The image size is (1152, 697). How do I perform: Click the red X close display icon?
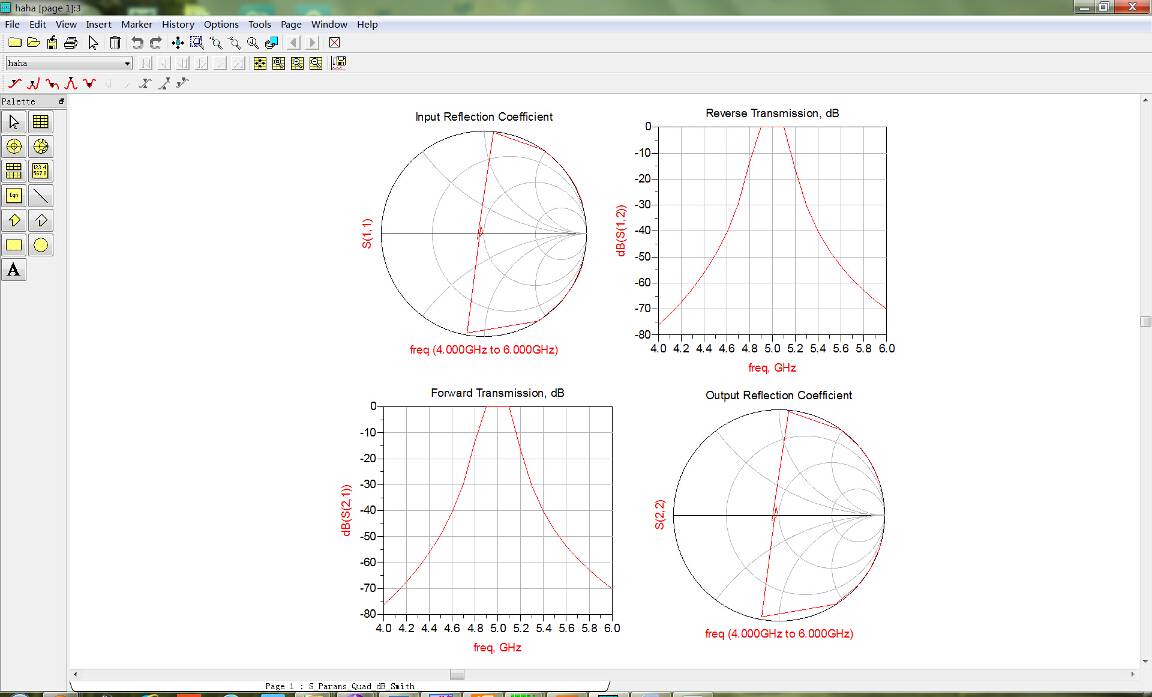pos(334,43)
